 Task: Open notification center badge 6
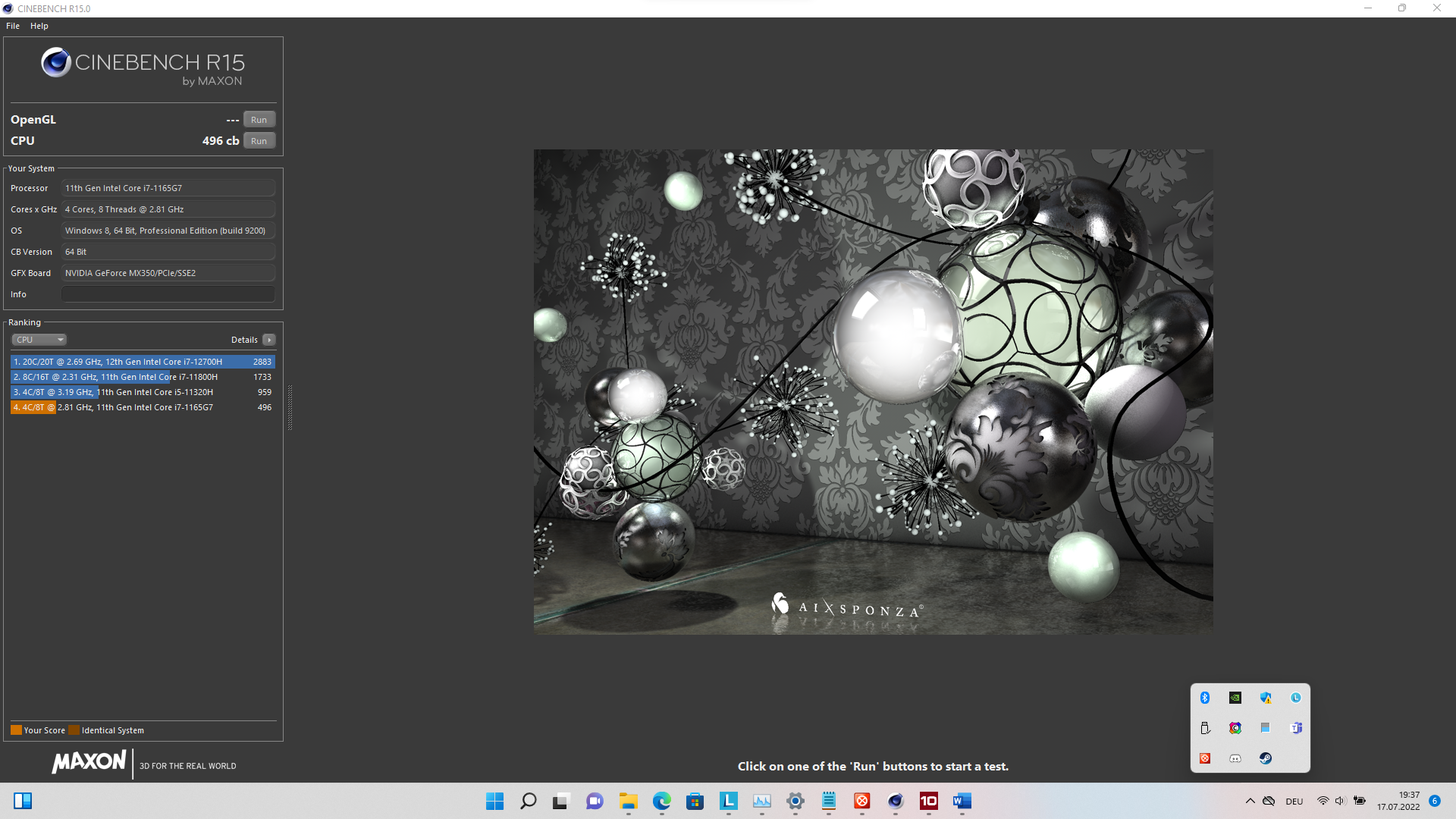point(1435,801)
